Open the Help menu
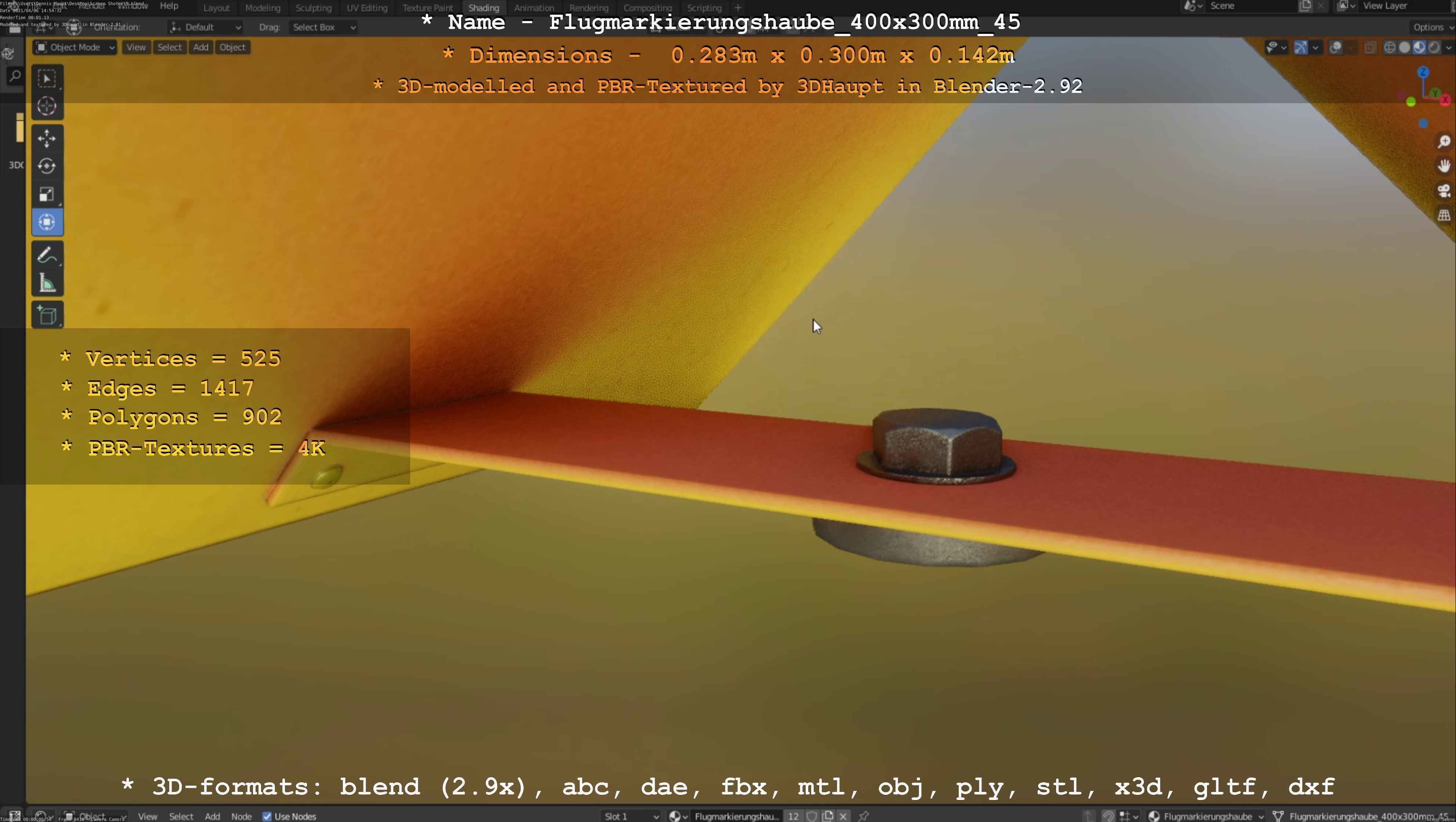Image resolution: width=1456 pixels, height=822 pixels. click(169, 6)
